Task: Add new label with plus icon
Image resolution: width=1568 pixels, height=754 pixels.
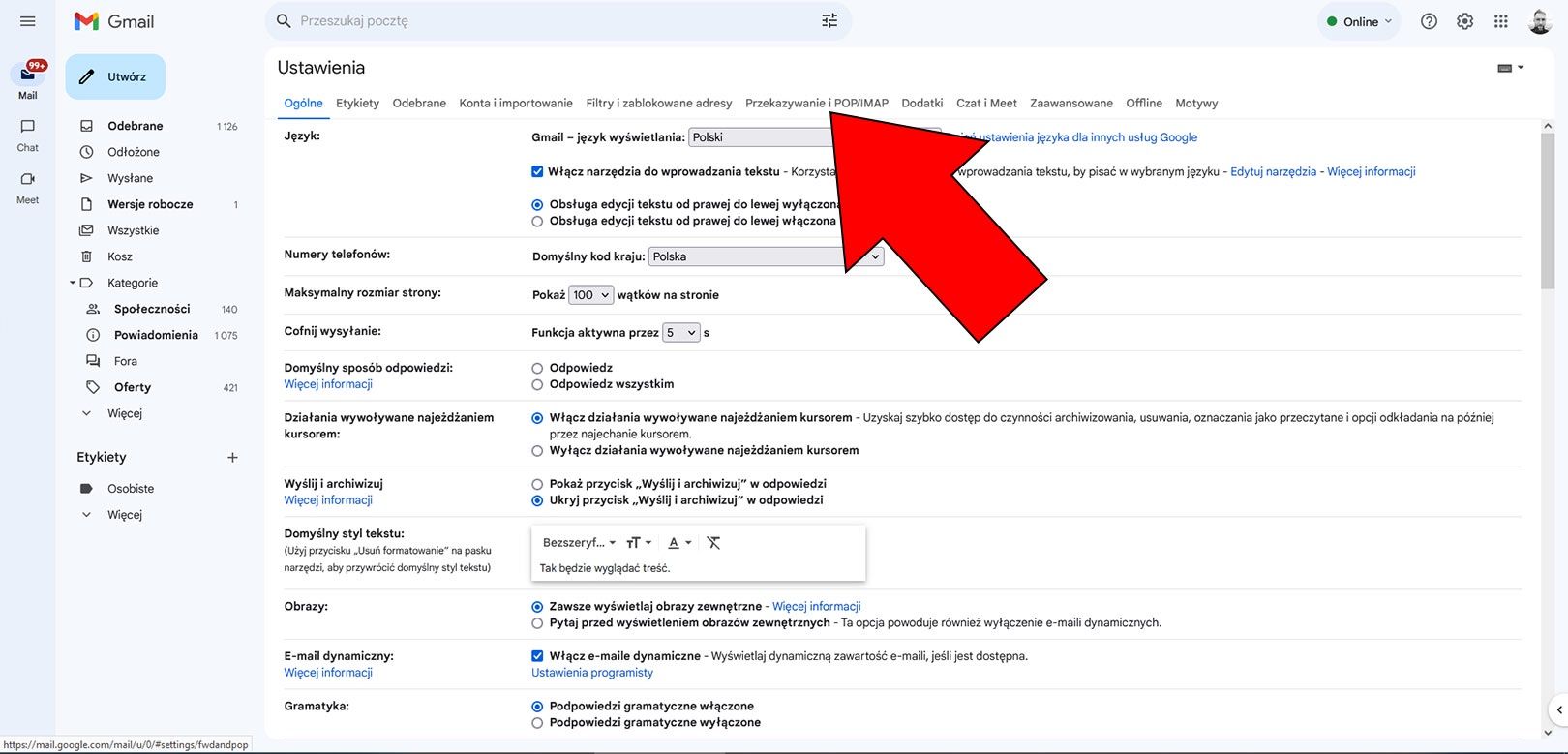Action: (232, 457)
